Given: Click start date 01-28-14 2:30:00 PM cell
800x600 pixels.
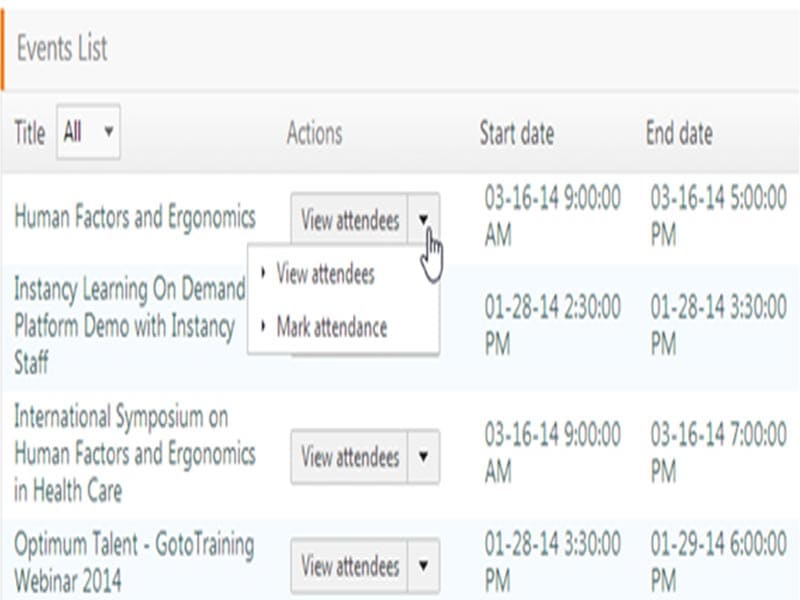Looking at the screenshot, I should click(552, 325).
